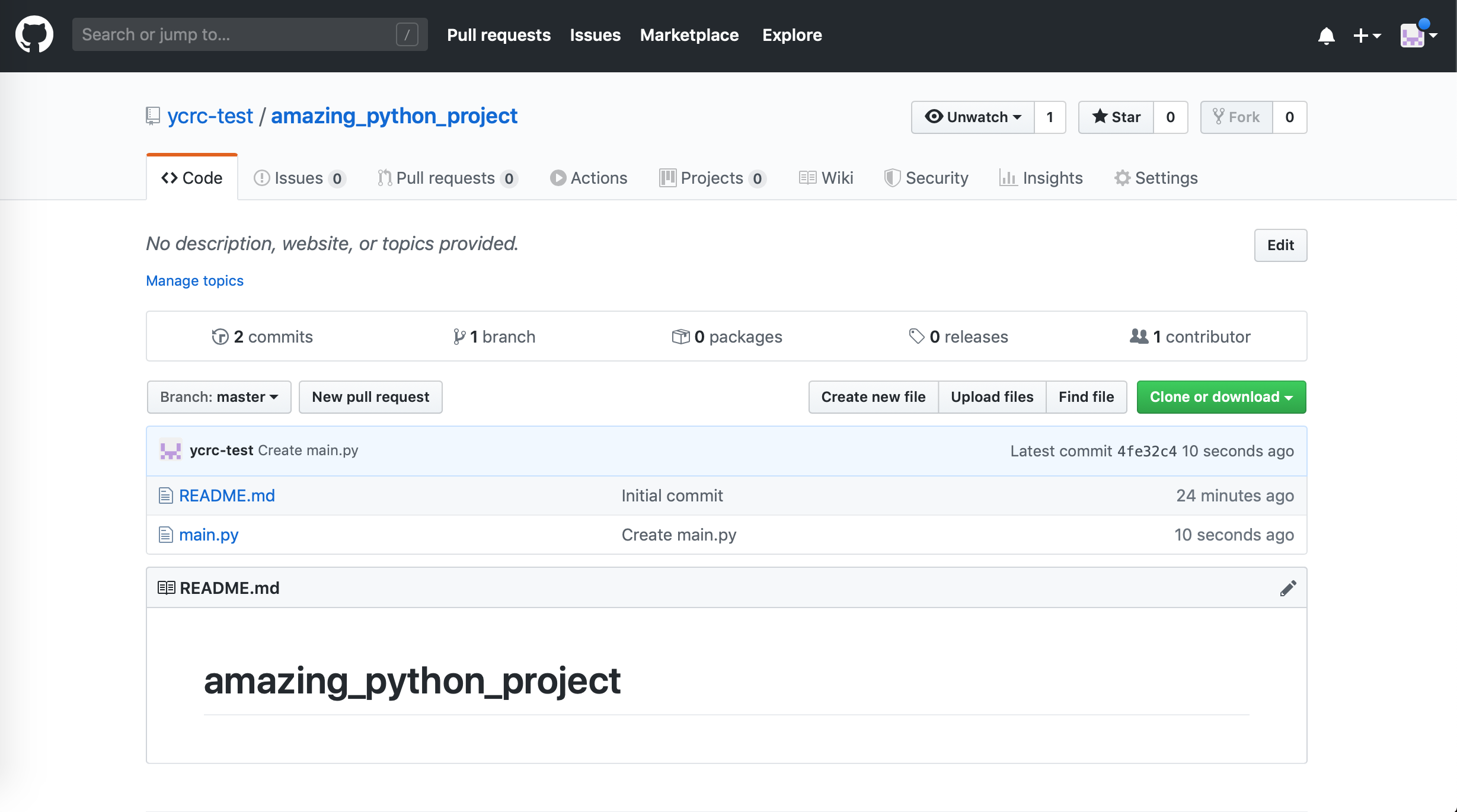
Task: Switch to the Insights tab
Action: click(1041, 178)
